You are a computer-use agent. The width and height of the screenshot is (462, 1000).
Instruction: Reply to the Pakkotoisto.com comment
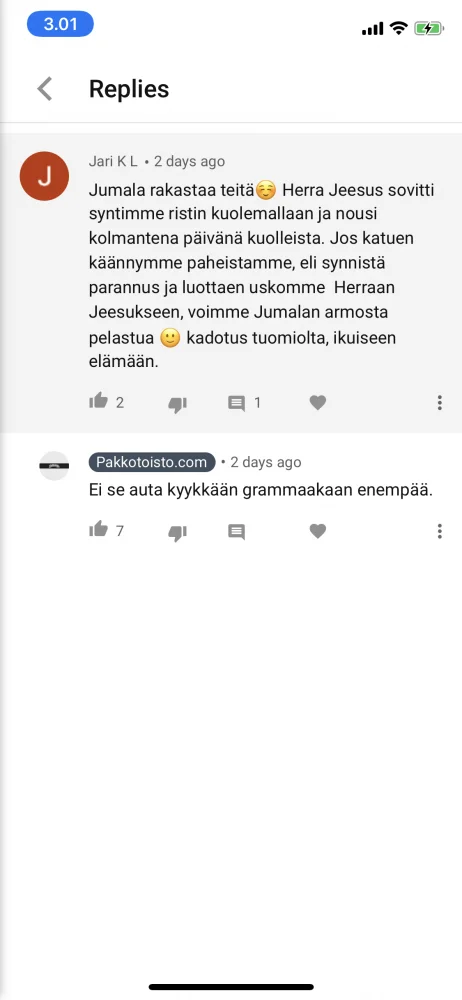click(x=237, y=532)
